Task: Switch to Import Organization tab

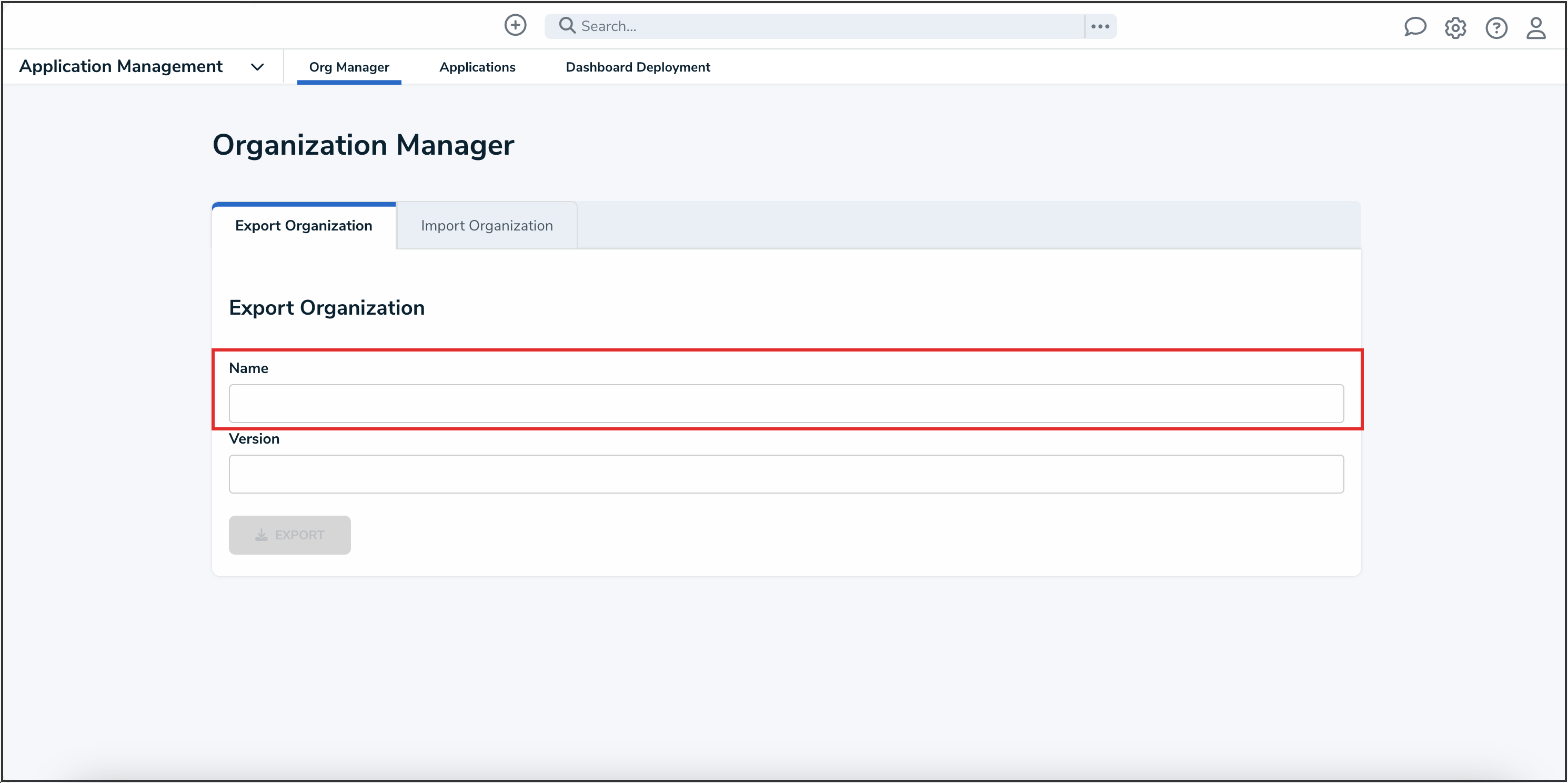Action: [486, 225]
